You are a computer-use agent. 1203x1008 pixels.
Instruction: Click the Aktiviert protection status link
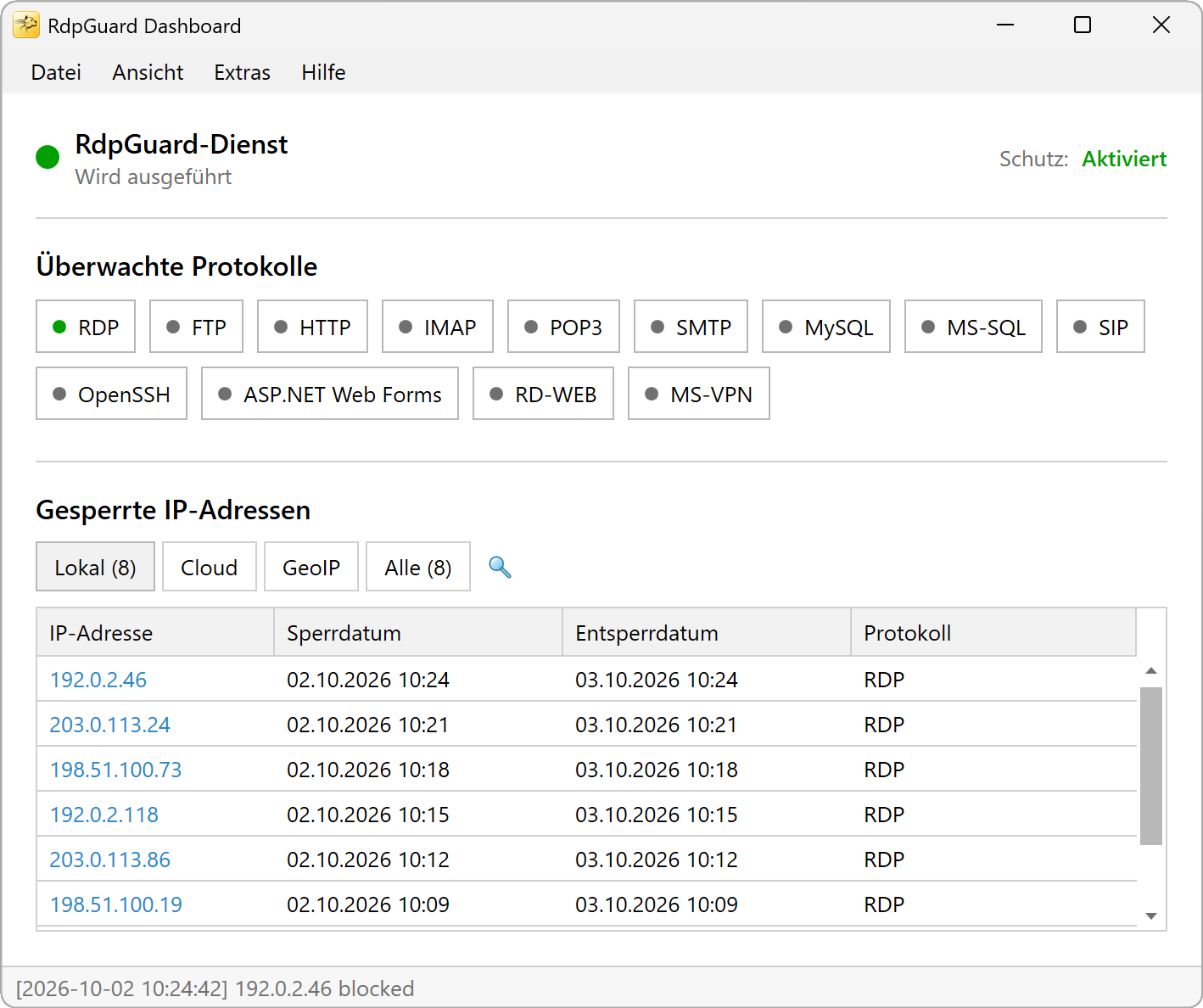point(1124,160)
